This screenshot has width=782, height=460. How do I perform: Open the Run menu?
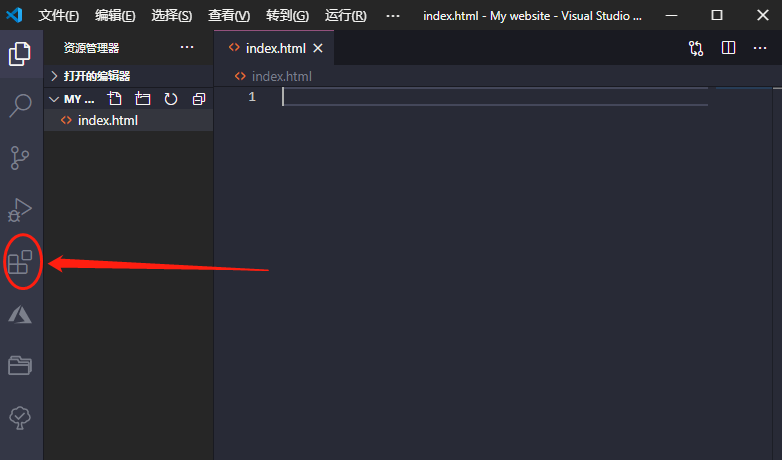point(346,15)
